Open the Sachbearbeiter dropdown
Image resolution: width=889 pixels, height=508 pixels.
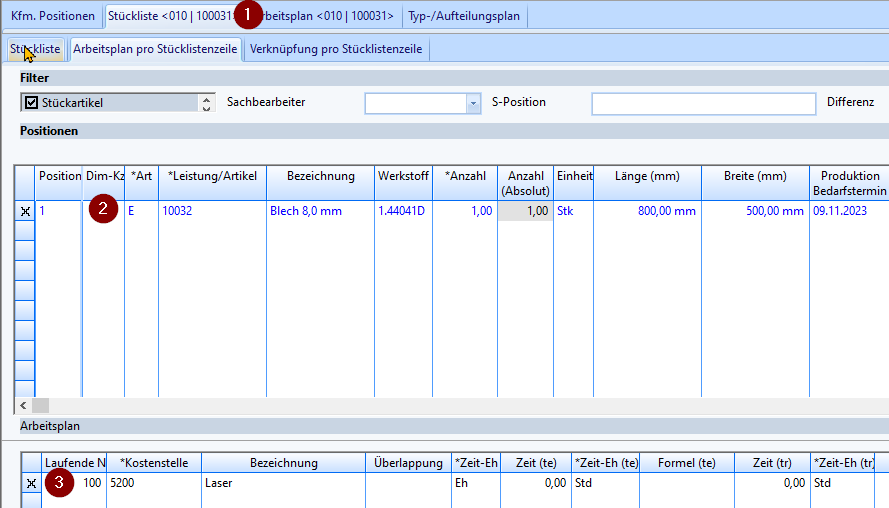coord(473,104)
